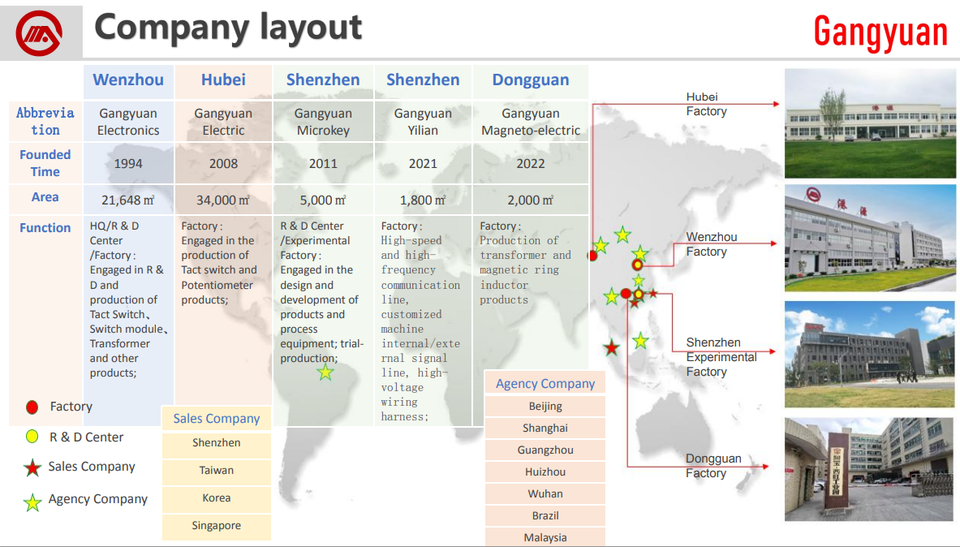960x547 pixels.
Task: Click the Wenzhou function description text
Action: 129,300
